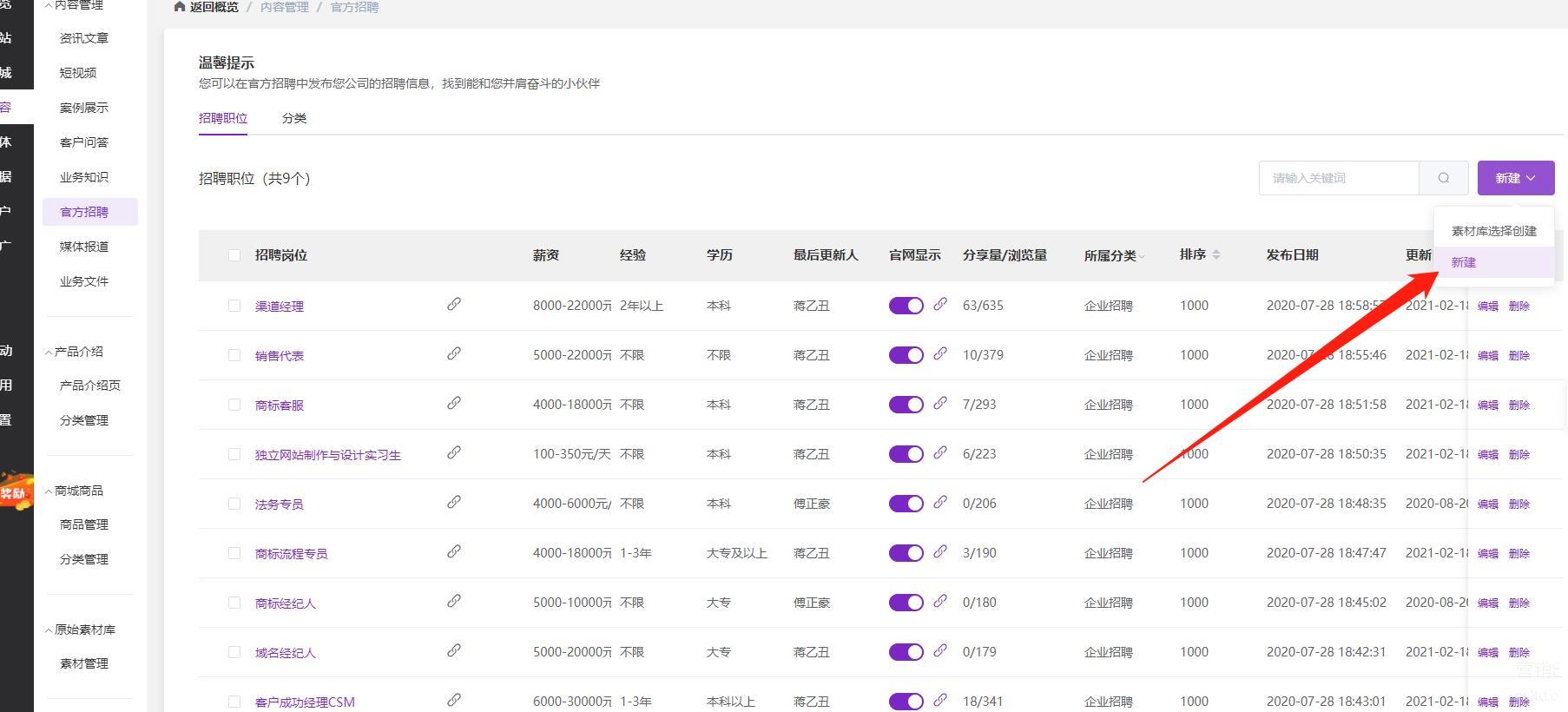Sort the table by 排序 column arrows

(x=1216, y=254)
